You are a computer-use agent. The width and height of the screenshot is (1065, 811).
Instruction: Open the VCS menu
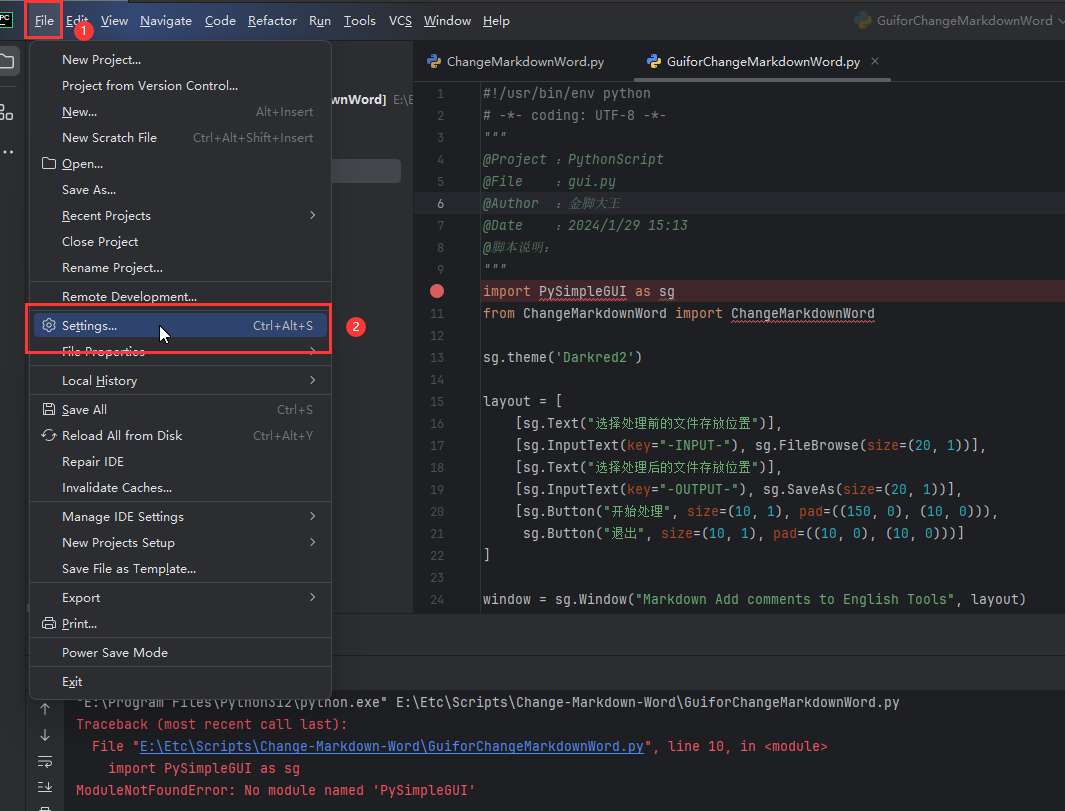pos(400,20)
